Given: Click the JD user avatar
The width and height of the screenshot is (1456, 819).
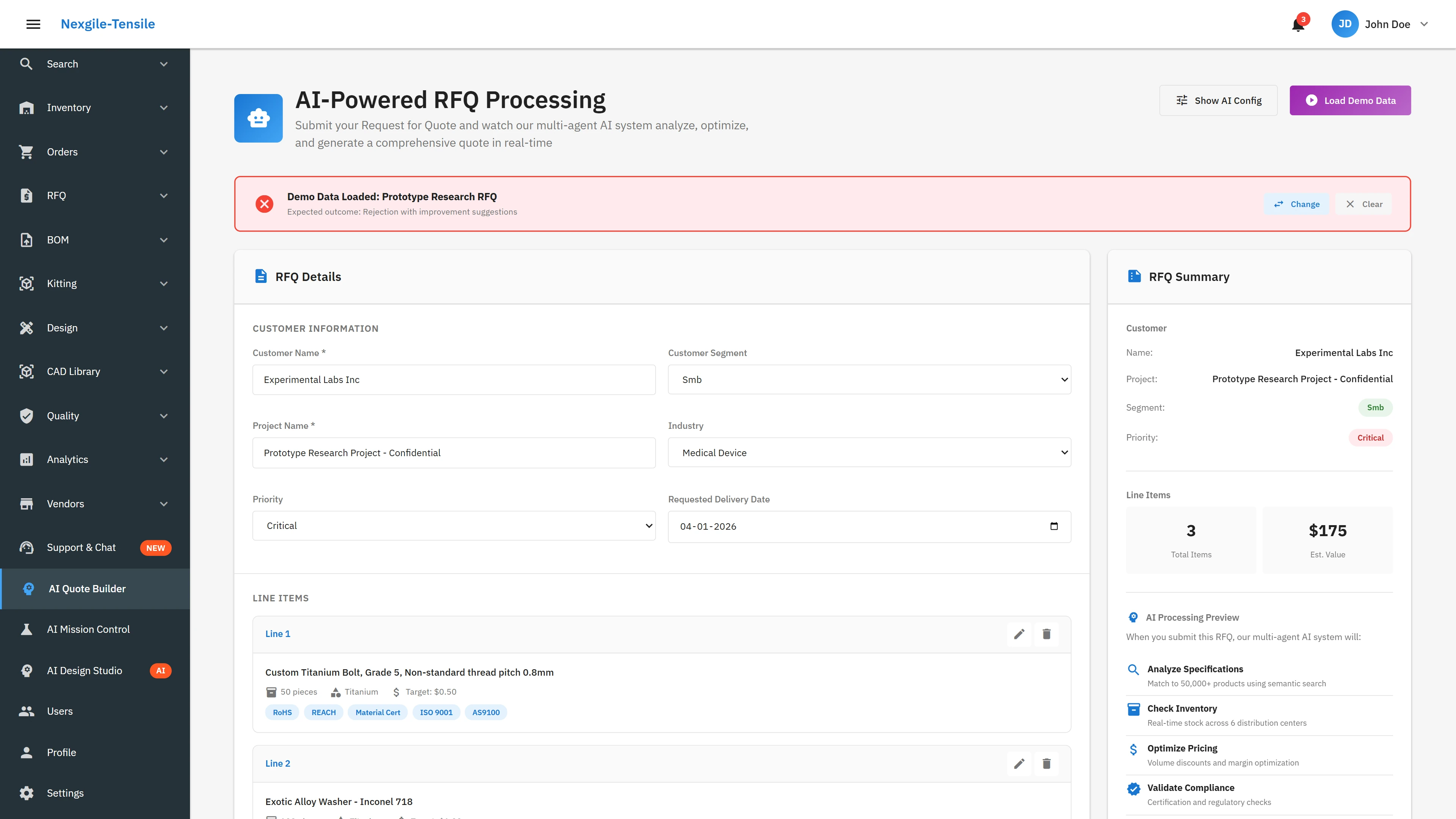Looking at the screenshot, I should [x=1345, y=24].
